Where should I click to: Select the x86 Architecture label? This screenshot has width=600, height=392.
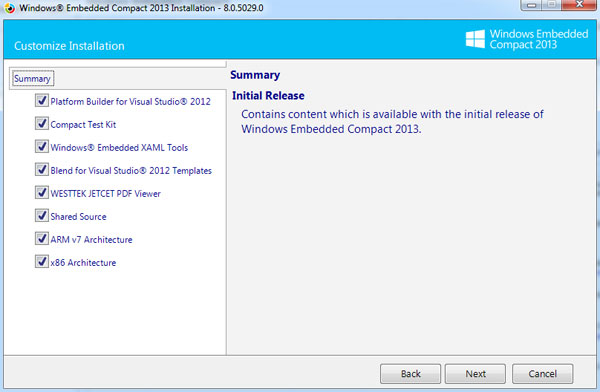[83, 263]
